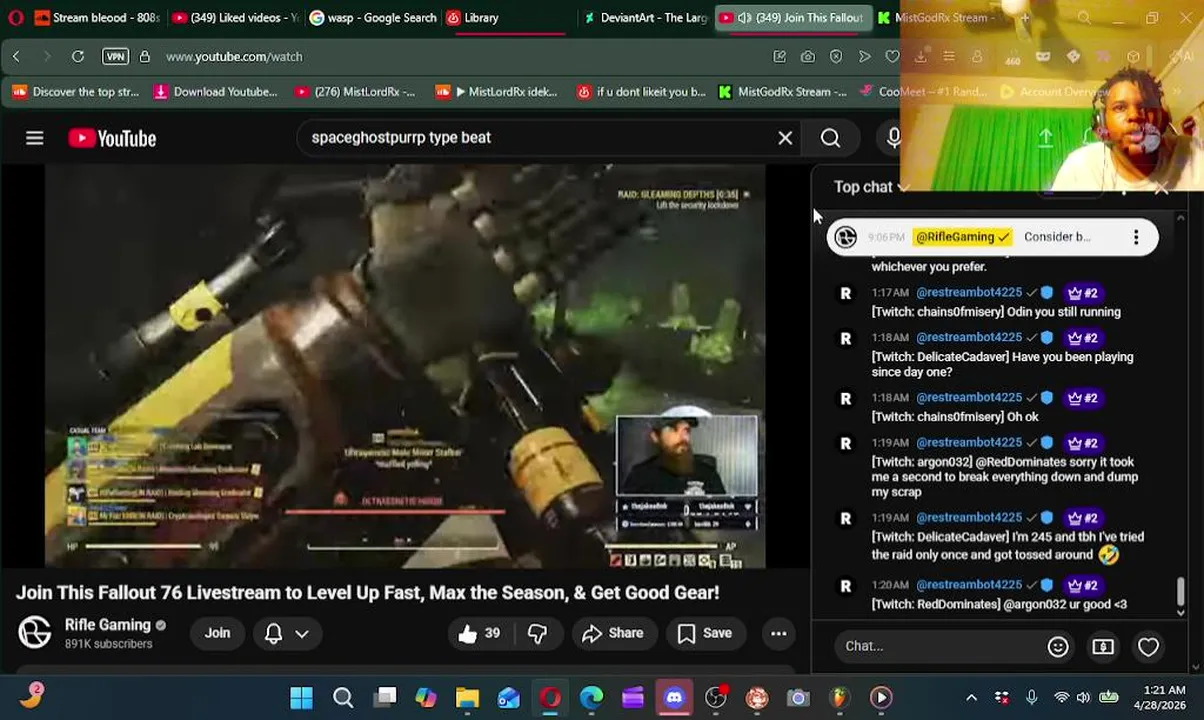1204x720 pixels.
Task: Switch to Library tab
Action: 508,18
